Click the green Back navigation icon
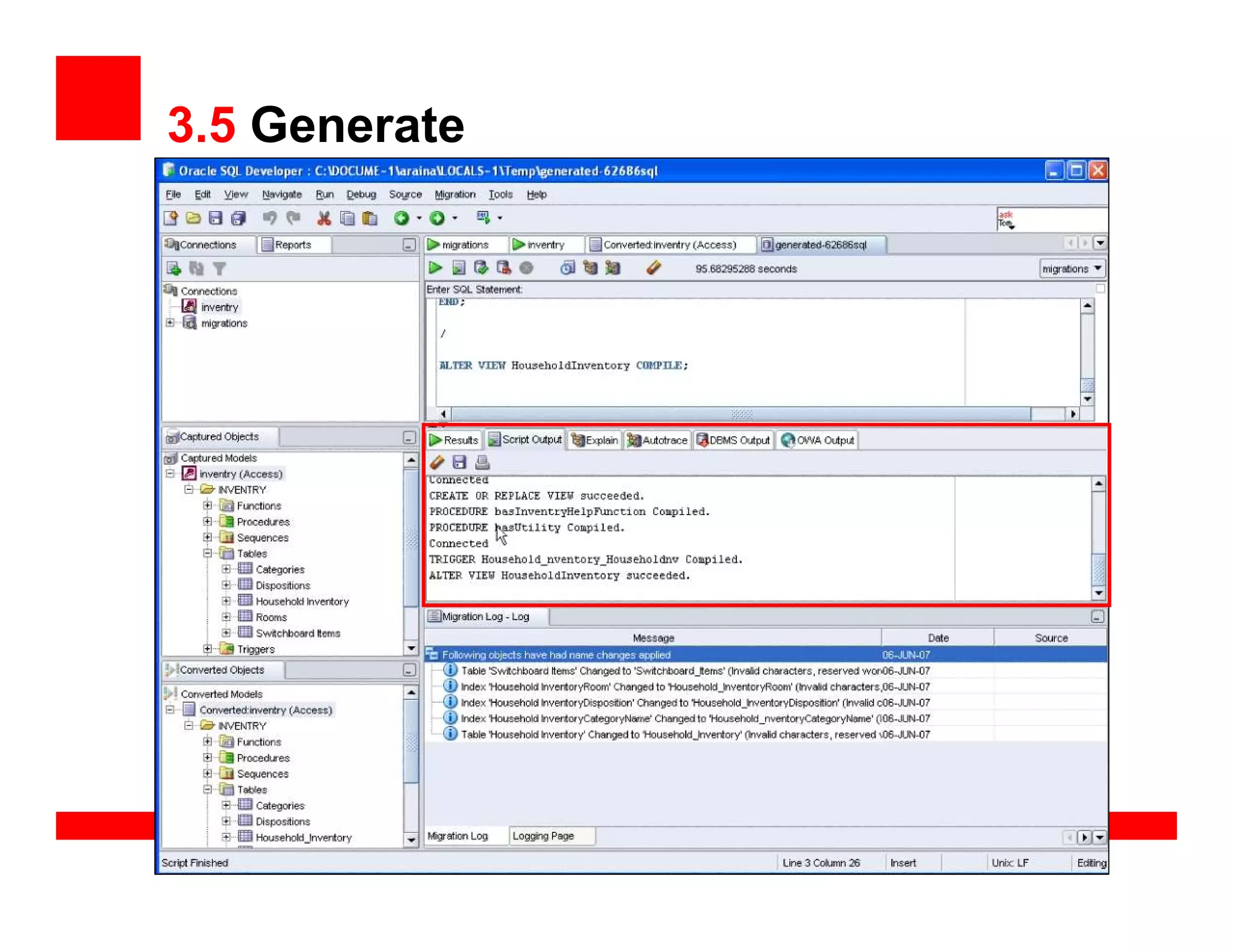Image resolution: width=1233 pixels, height=952 pixels. [x=402, y=218]
